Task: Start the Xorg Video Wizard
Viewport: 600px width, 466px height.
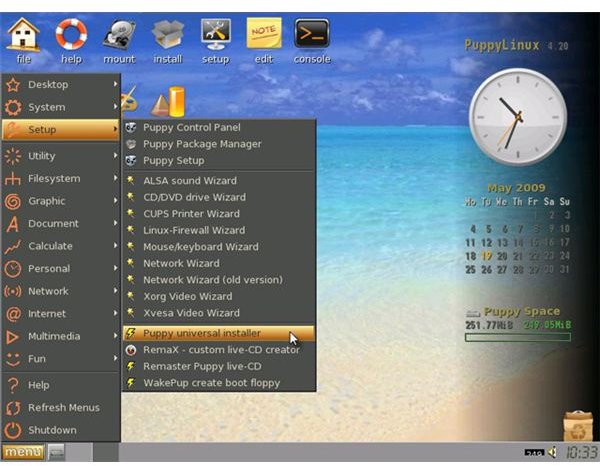Action: [219, 296]
